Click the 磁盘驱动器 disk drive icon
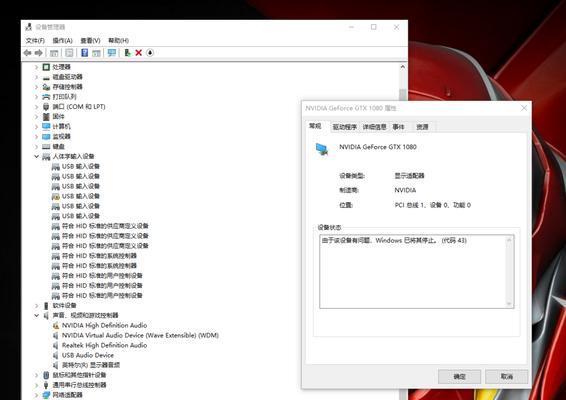The width and height of the screenshot is (566, 400). tap(46, 77)
